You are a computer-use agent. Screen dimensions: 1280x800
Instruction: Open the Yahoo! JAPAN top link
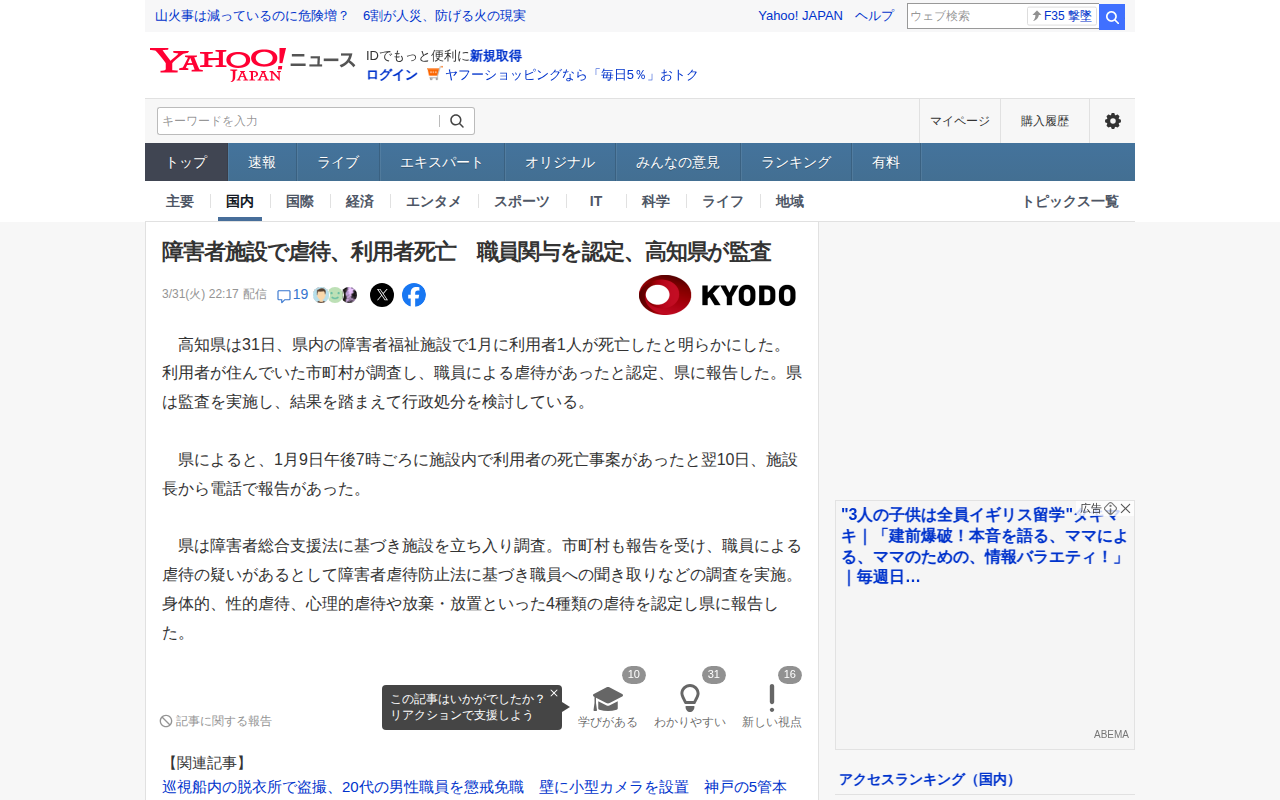[x=800, y=16]
